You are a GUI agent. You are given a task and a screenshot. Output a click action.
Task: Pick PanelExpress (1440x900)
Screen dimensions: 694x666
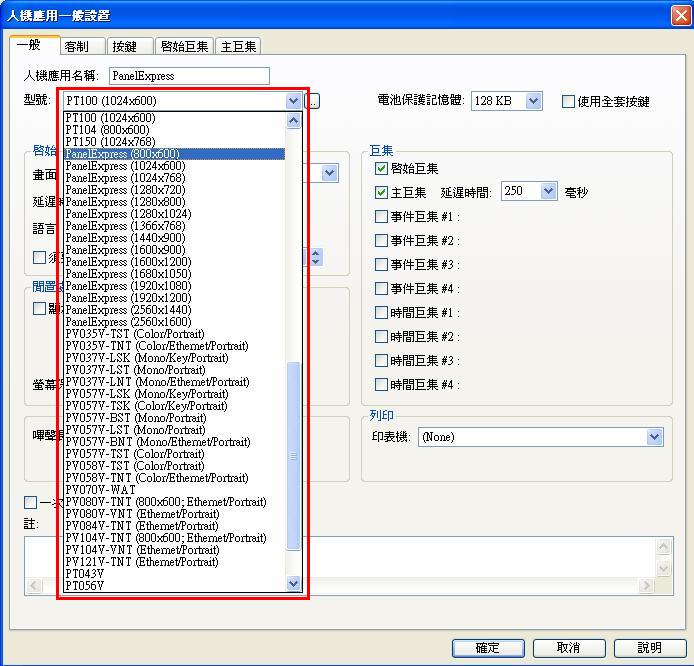tap(175, 238)
